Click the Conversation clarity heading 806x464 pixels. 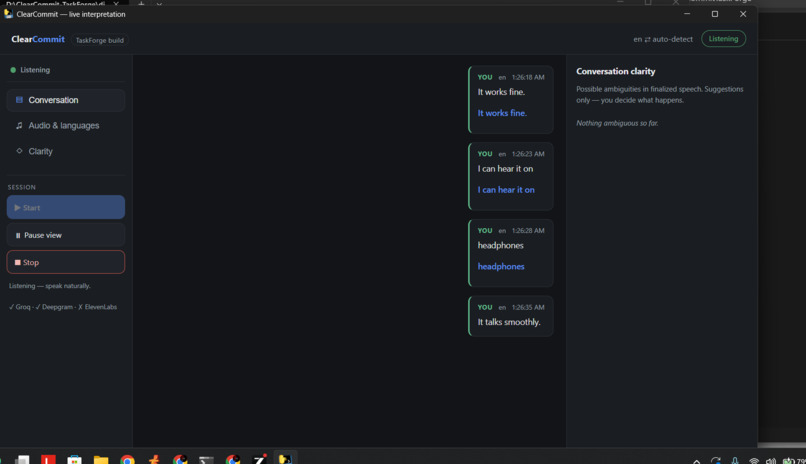pyautogui.click(x=615, y=71)
